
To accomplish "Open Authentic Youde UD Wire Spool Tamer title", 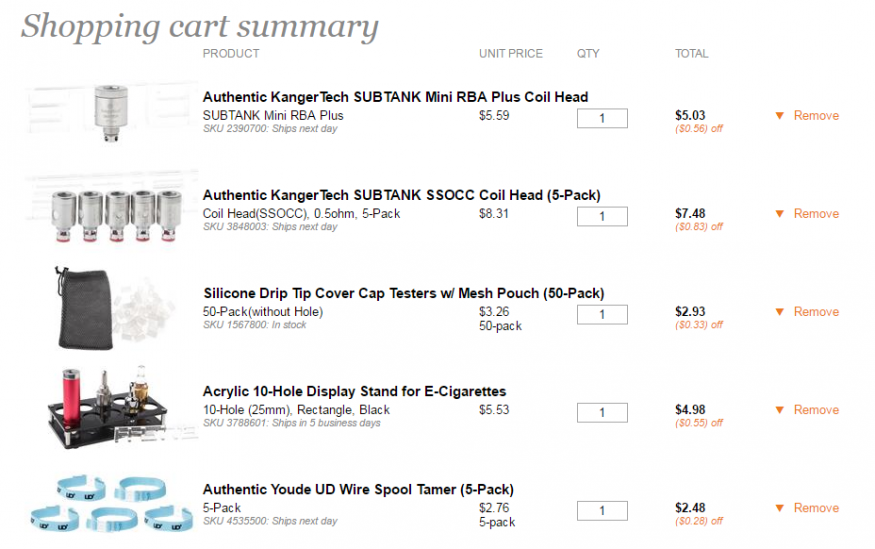I will [x=358, y=490].
